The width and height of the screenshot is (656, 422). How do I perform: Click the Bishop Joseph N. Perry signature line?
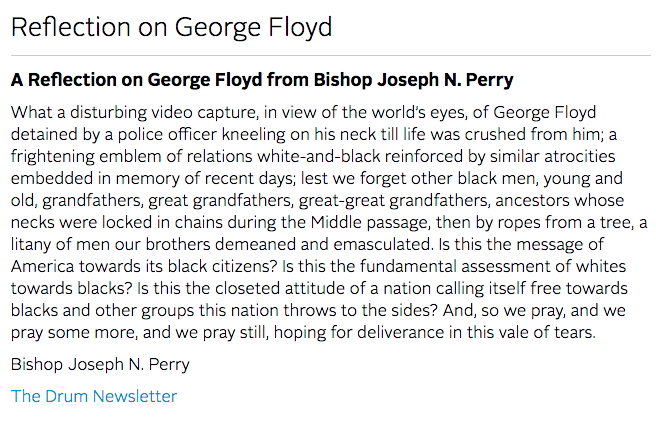[x=100, y=364]
